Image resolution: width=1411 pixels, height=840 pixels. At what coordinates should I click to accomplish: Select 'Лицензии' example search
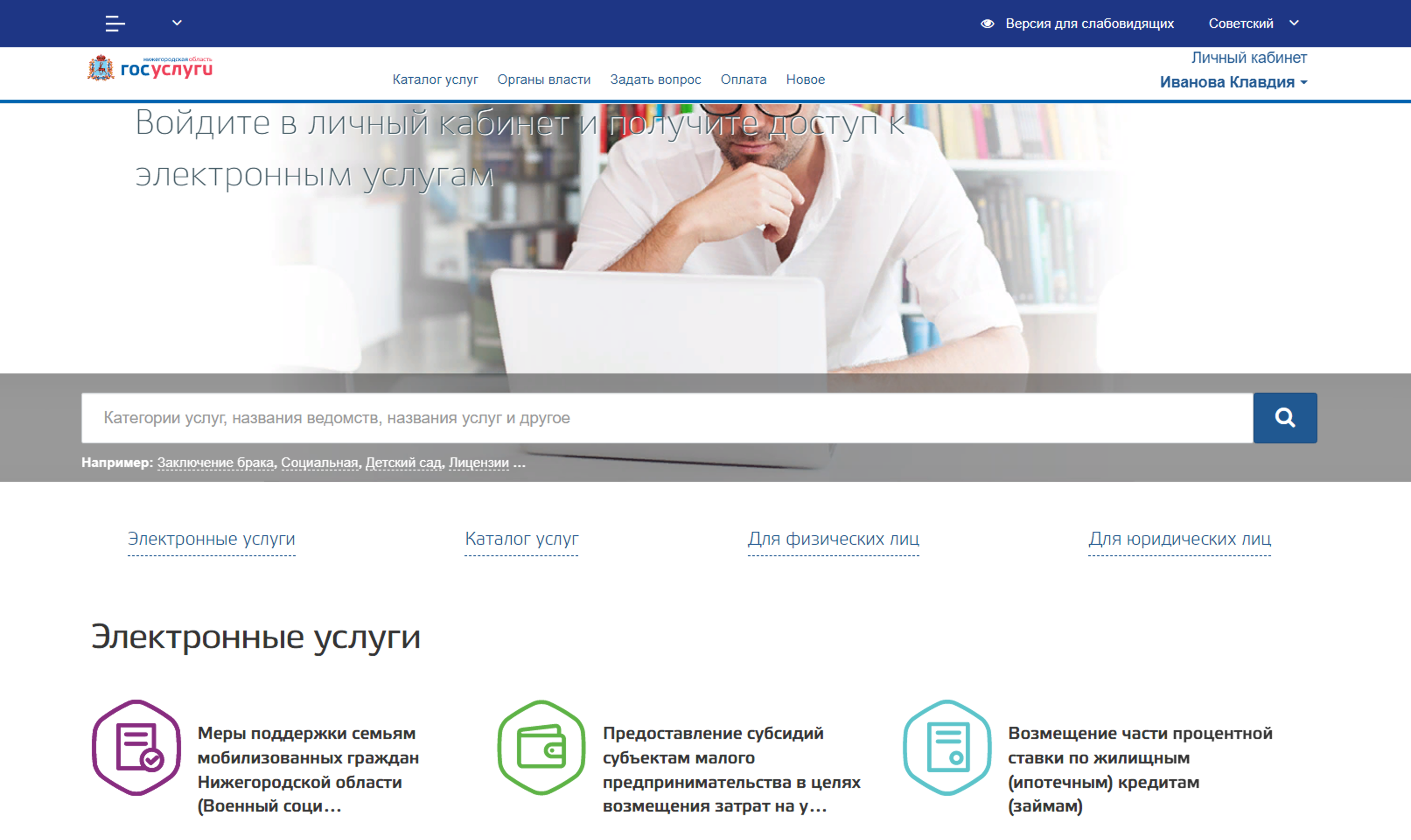[478, 463]
